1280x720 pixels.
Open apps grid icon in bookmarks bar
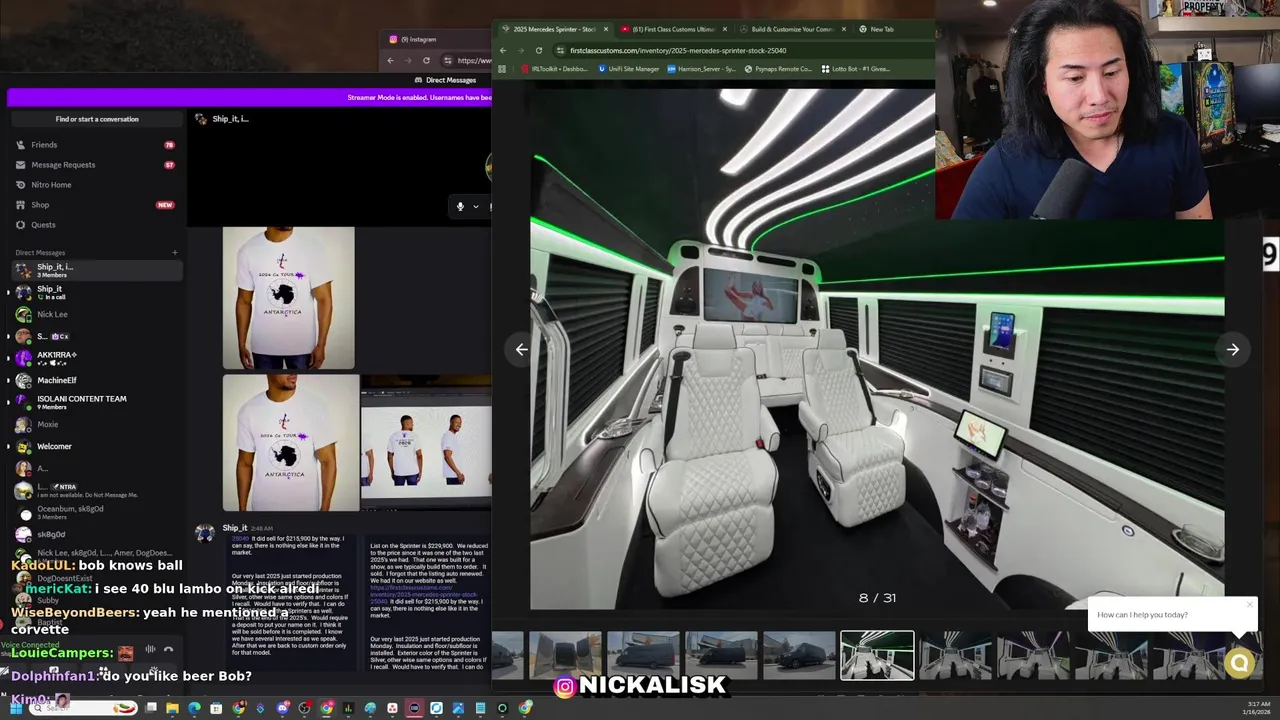(x=502, y=69)
